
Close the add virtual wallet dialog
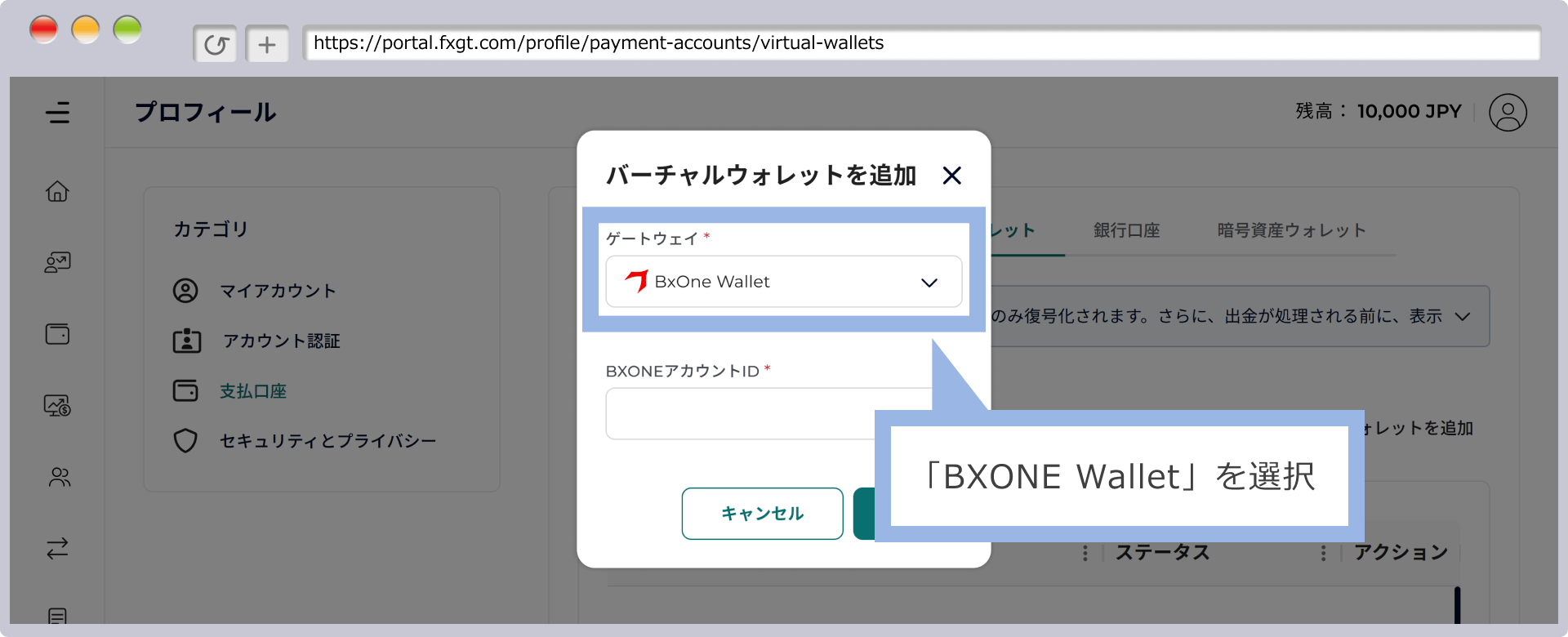951,176
